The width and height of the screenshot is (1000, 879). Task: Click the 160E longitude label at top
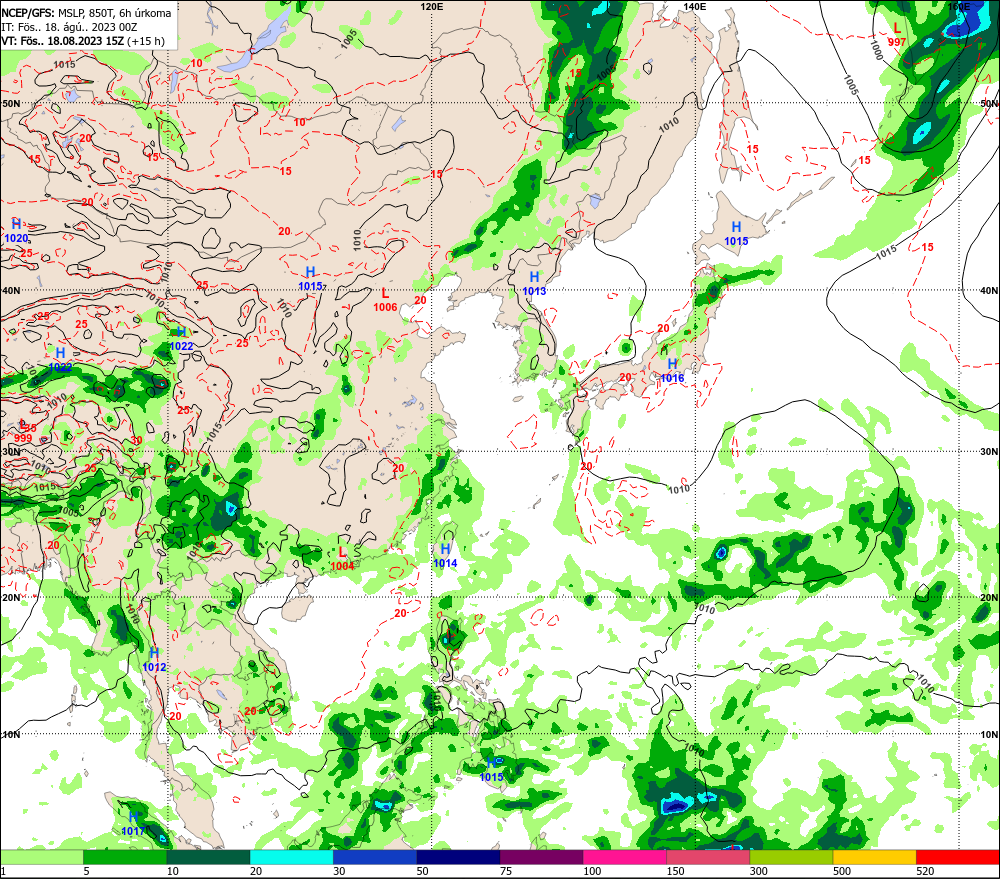958,6
